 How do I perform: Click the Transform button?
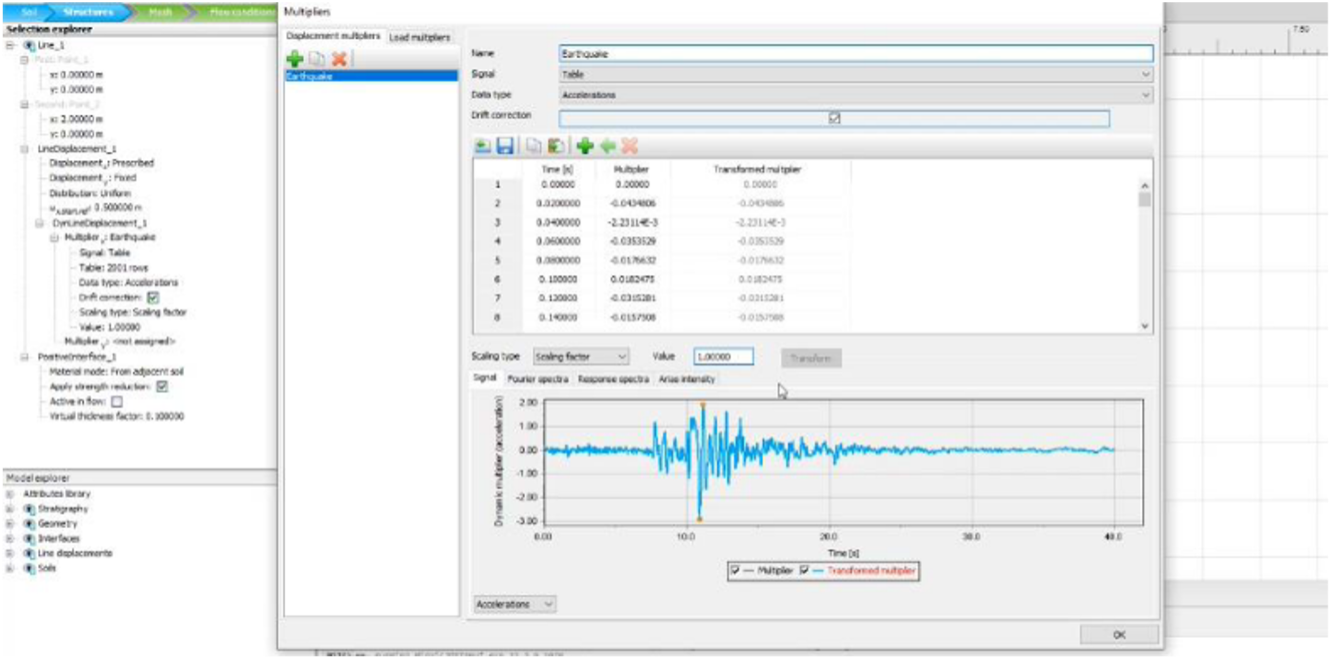click(810, 357)
